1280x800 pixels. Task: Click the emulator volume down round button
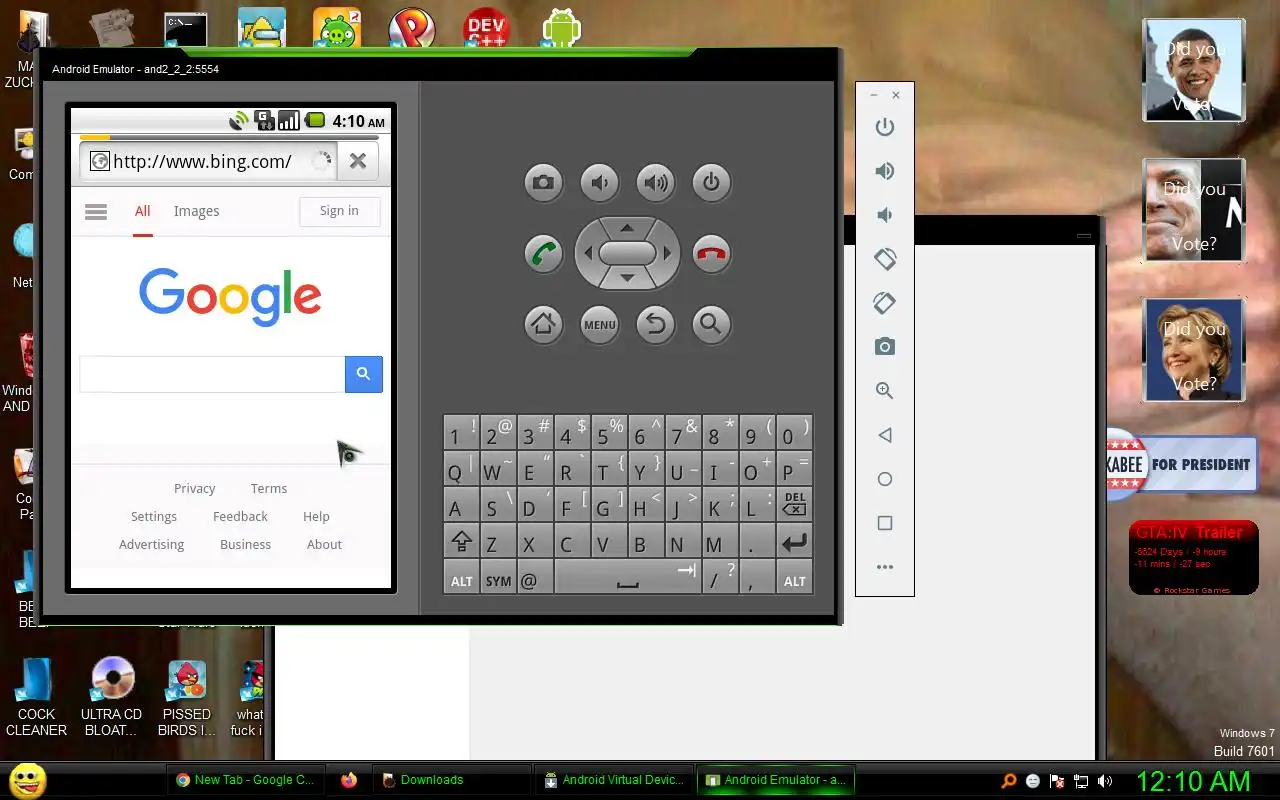[599, 183]
